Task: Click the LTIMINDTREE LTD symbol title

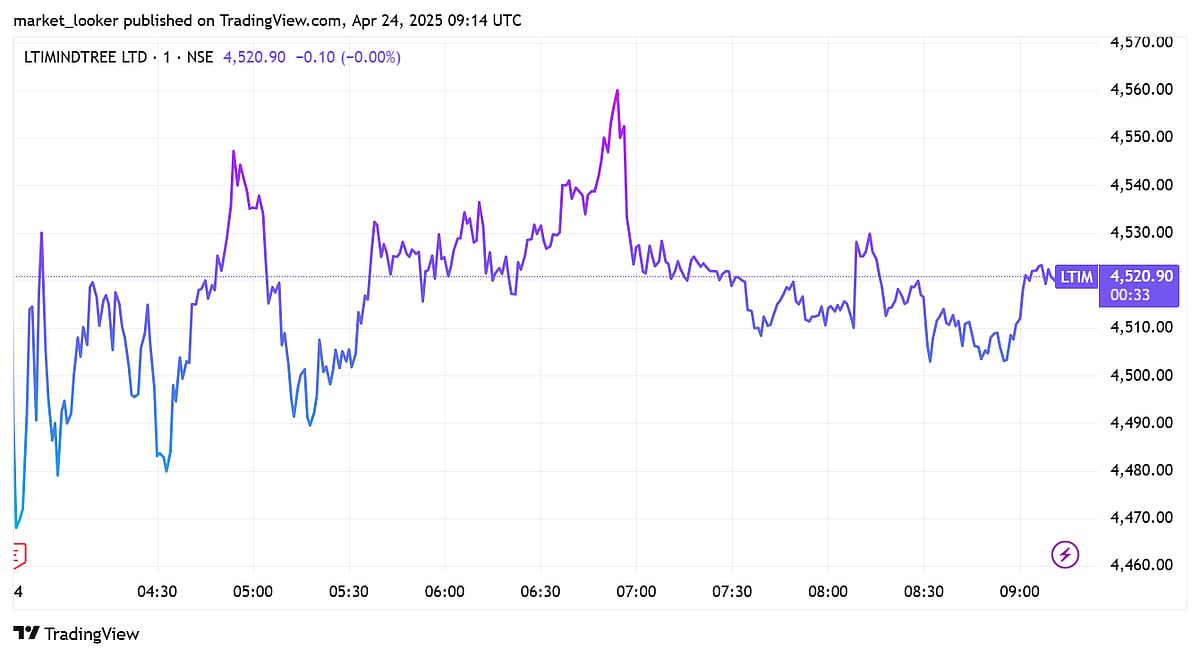Action: click(85, 57)
